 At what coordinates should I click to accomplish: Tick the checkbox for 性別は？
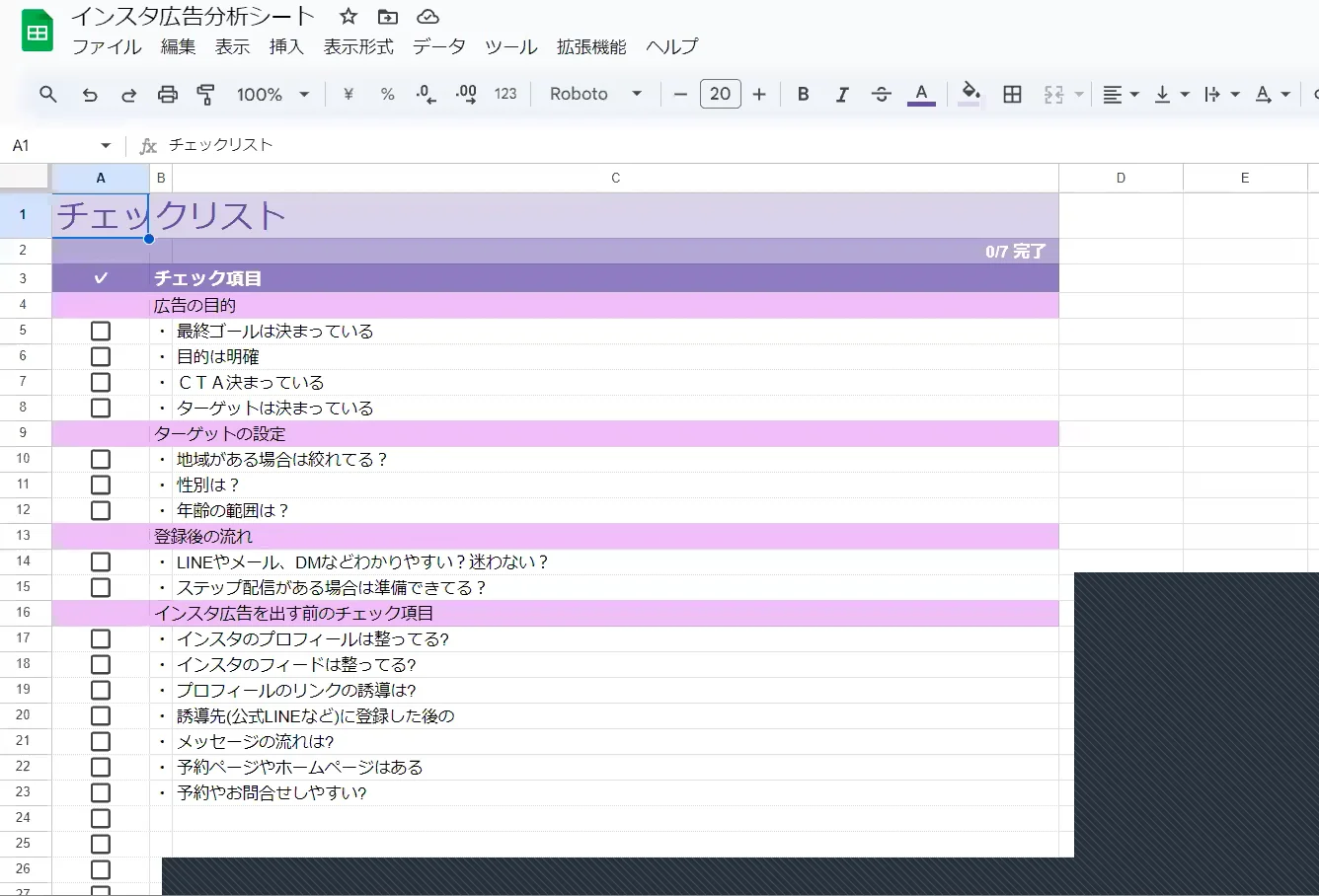[100, 485]
